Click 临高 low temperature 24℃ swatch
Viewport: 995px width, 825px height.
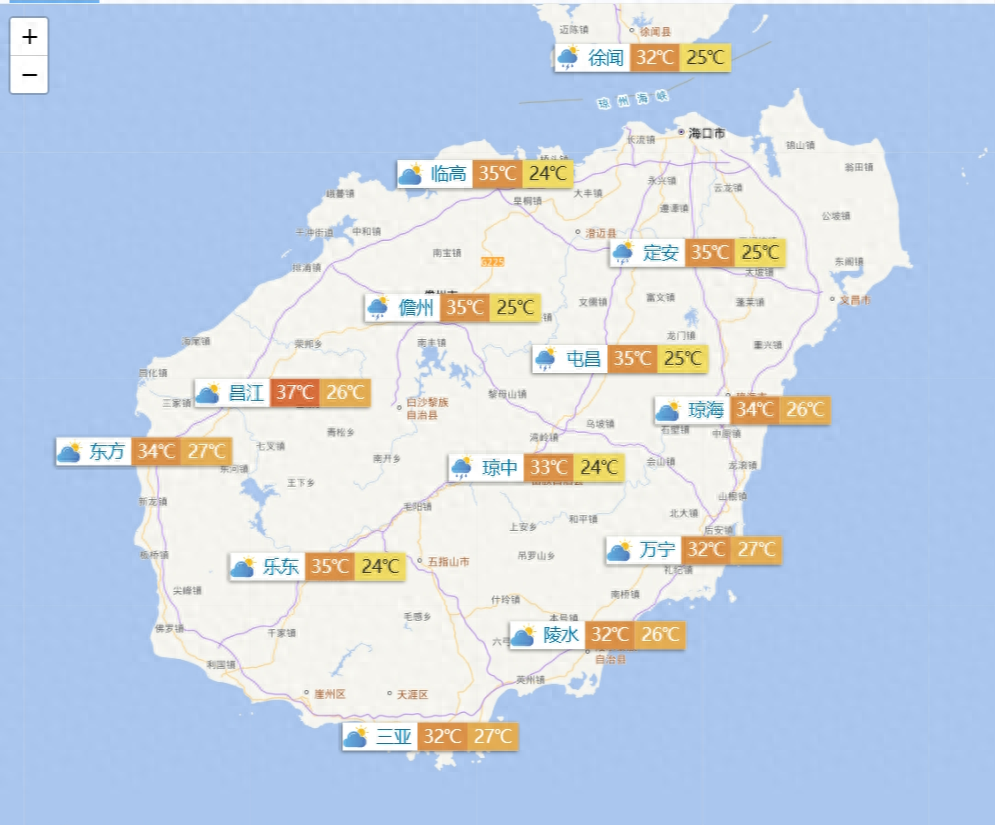point(547,175)
